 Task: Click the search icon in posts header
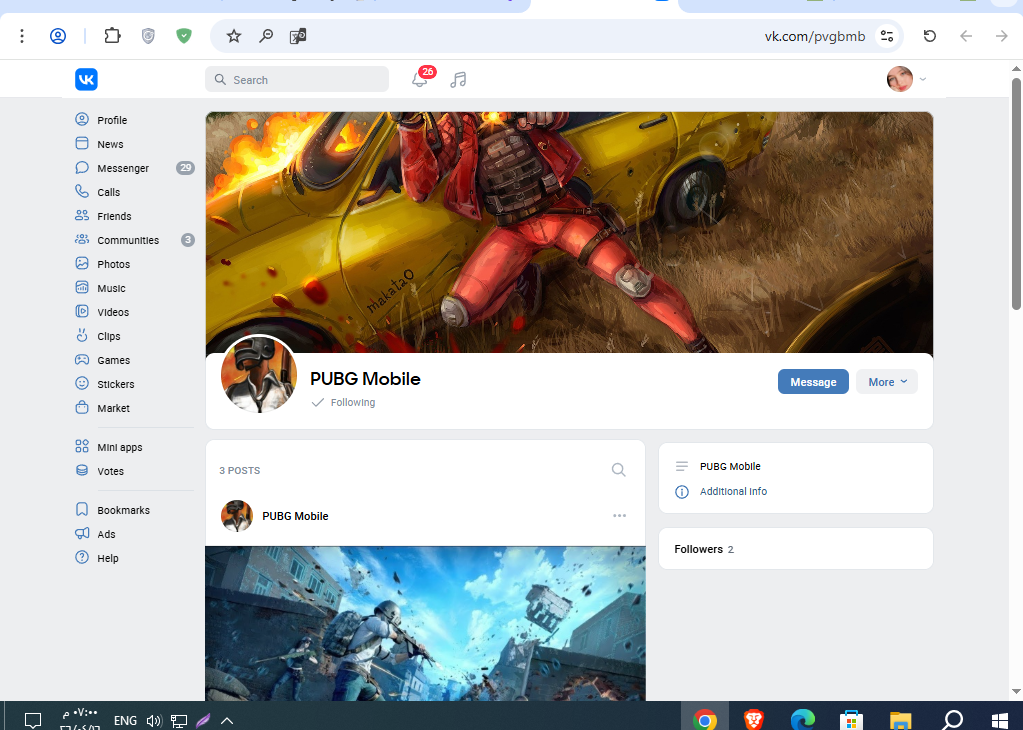[618, 470]
